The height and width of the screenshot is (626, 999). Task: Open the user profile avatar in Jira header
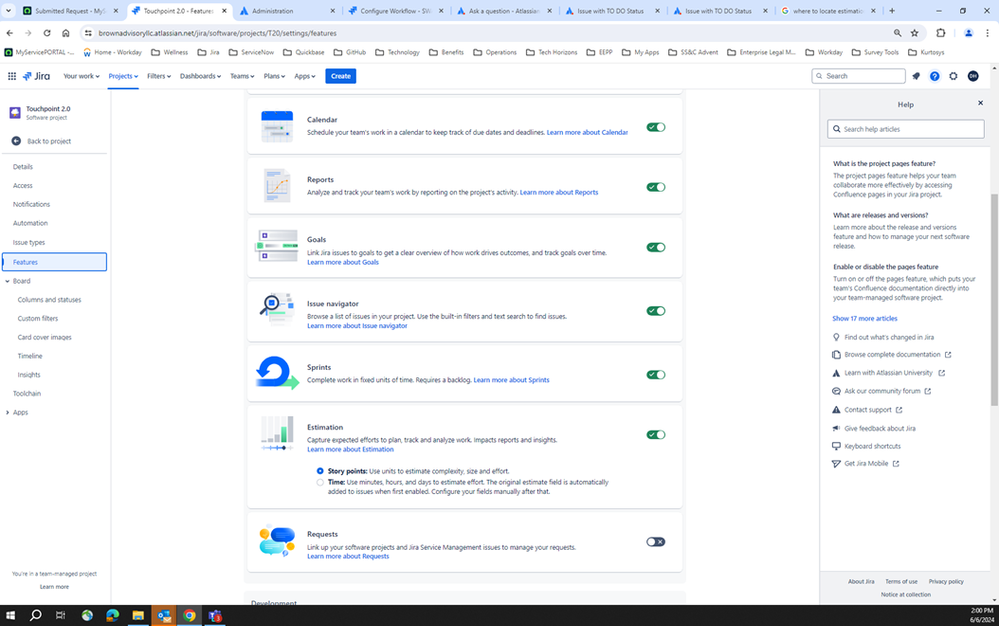tap(973, 76)
